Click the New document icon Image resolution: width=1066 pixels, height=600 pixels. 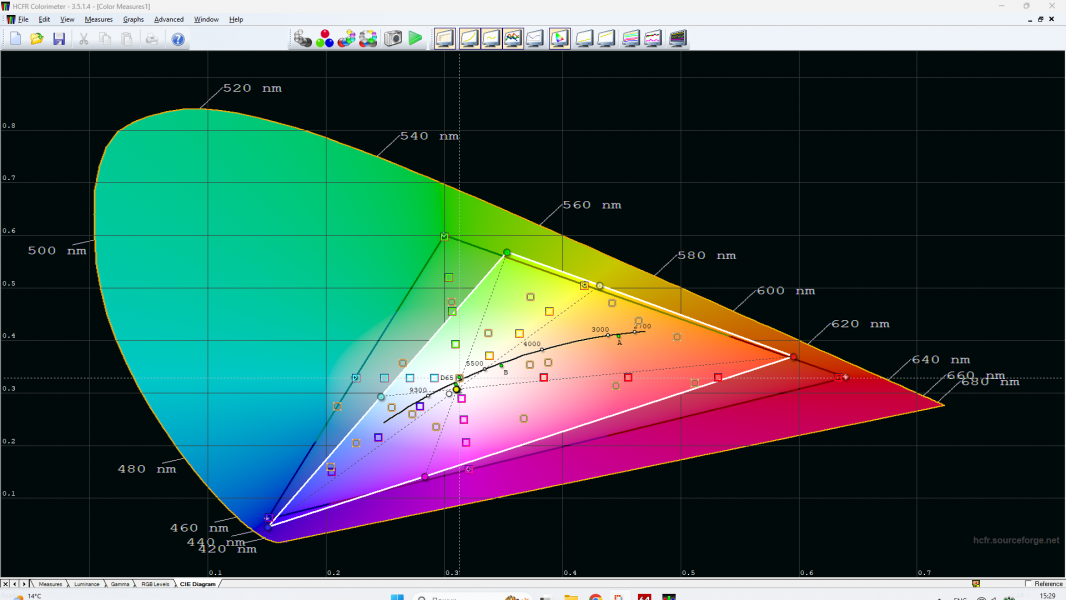15,39
